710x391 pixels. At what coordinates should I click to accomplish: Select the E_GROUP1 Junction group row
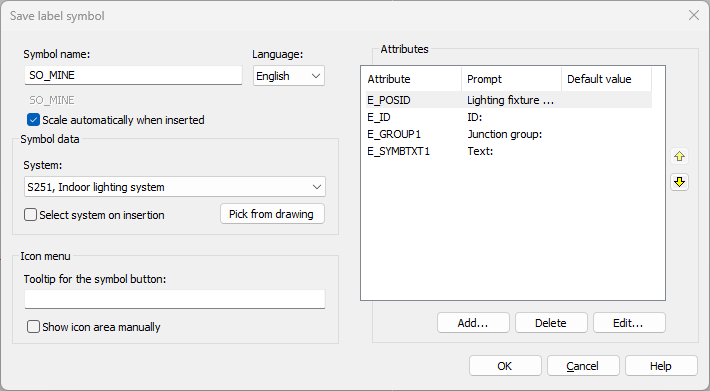tap(509, 134)
